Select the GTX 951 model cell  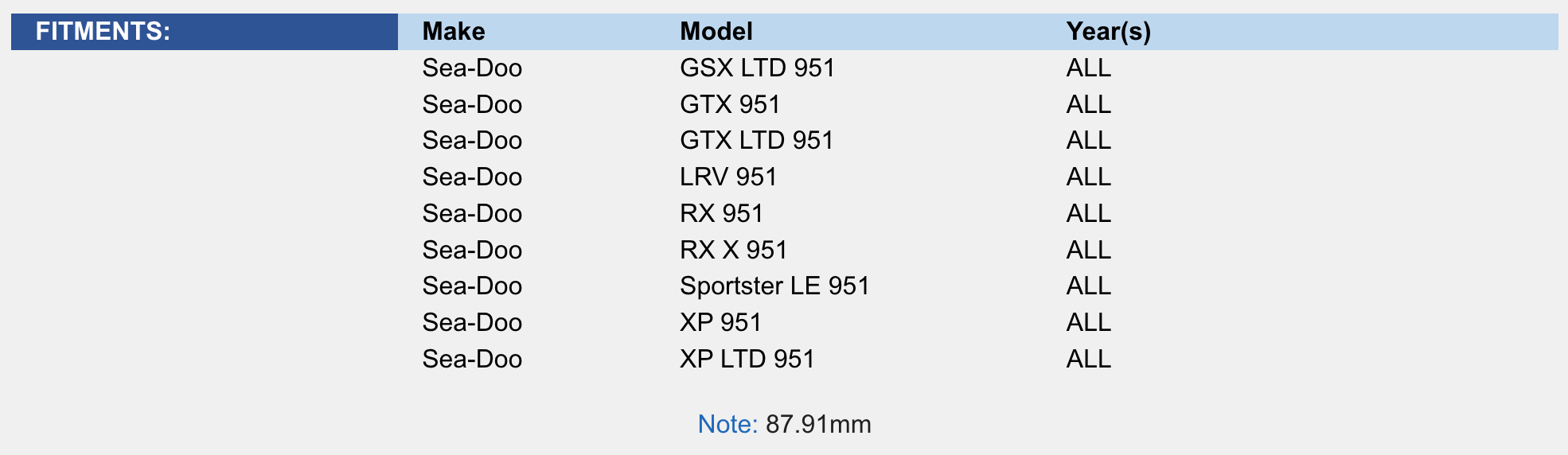tap(730, 105)
